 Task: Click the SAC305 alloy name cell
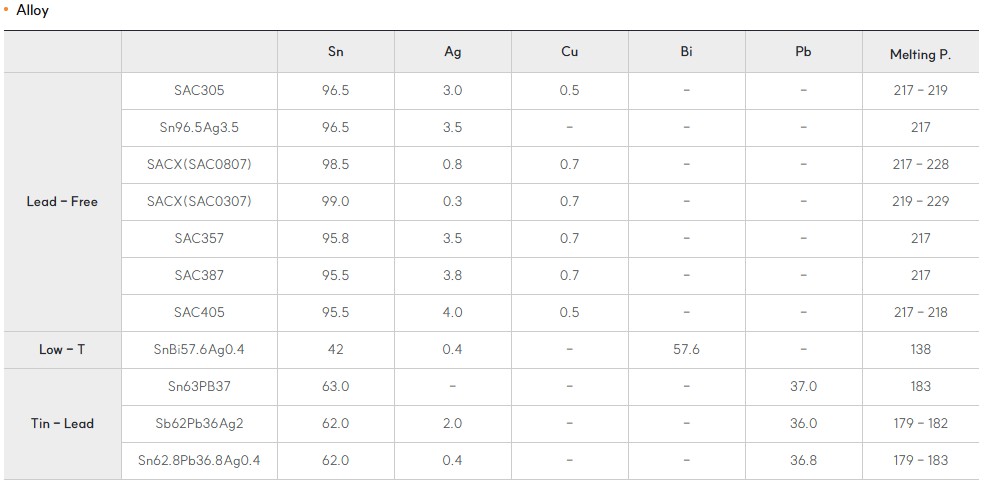[x=199, y=91]
